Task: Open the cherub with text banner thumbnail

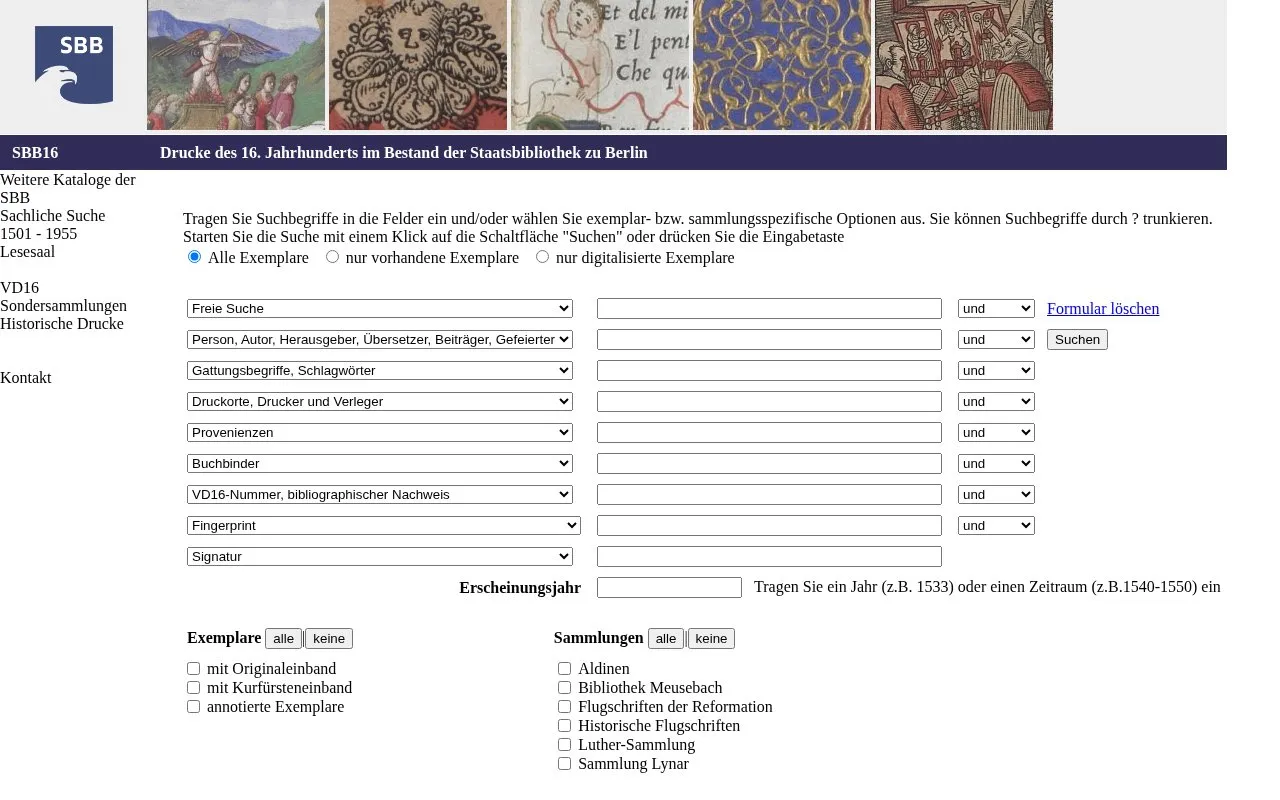Action: (600, 65)
